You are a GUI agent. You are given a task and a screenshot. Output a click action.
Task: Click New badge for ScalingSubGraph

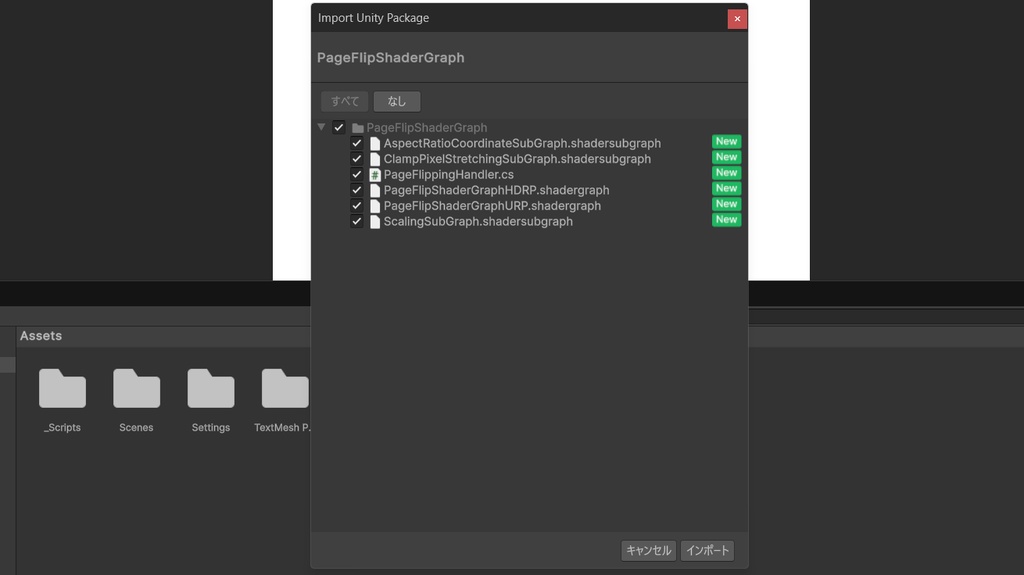[726, 220]
